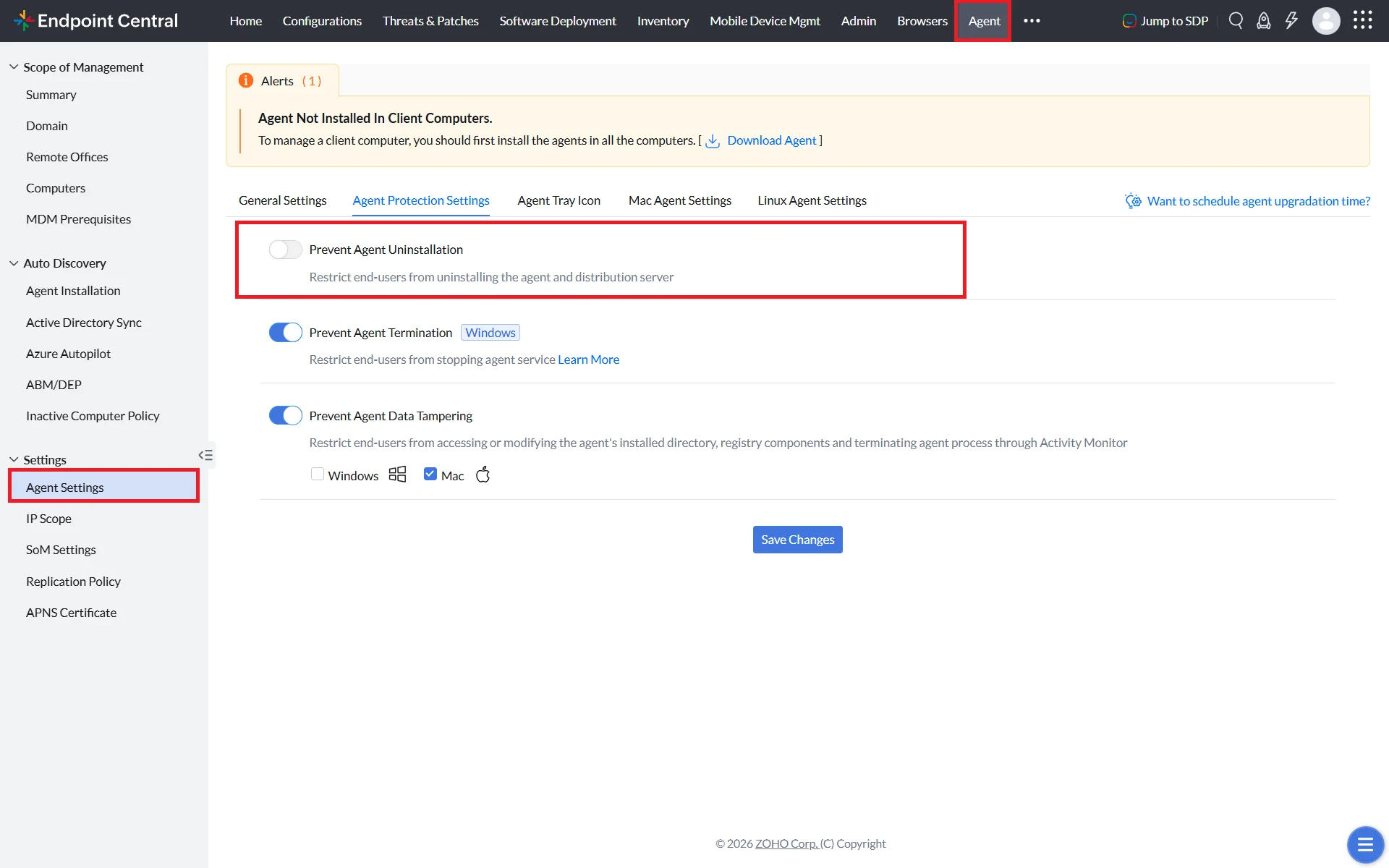Switch to Agent Tray Icon tab

click(558, 200)
